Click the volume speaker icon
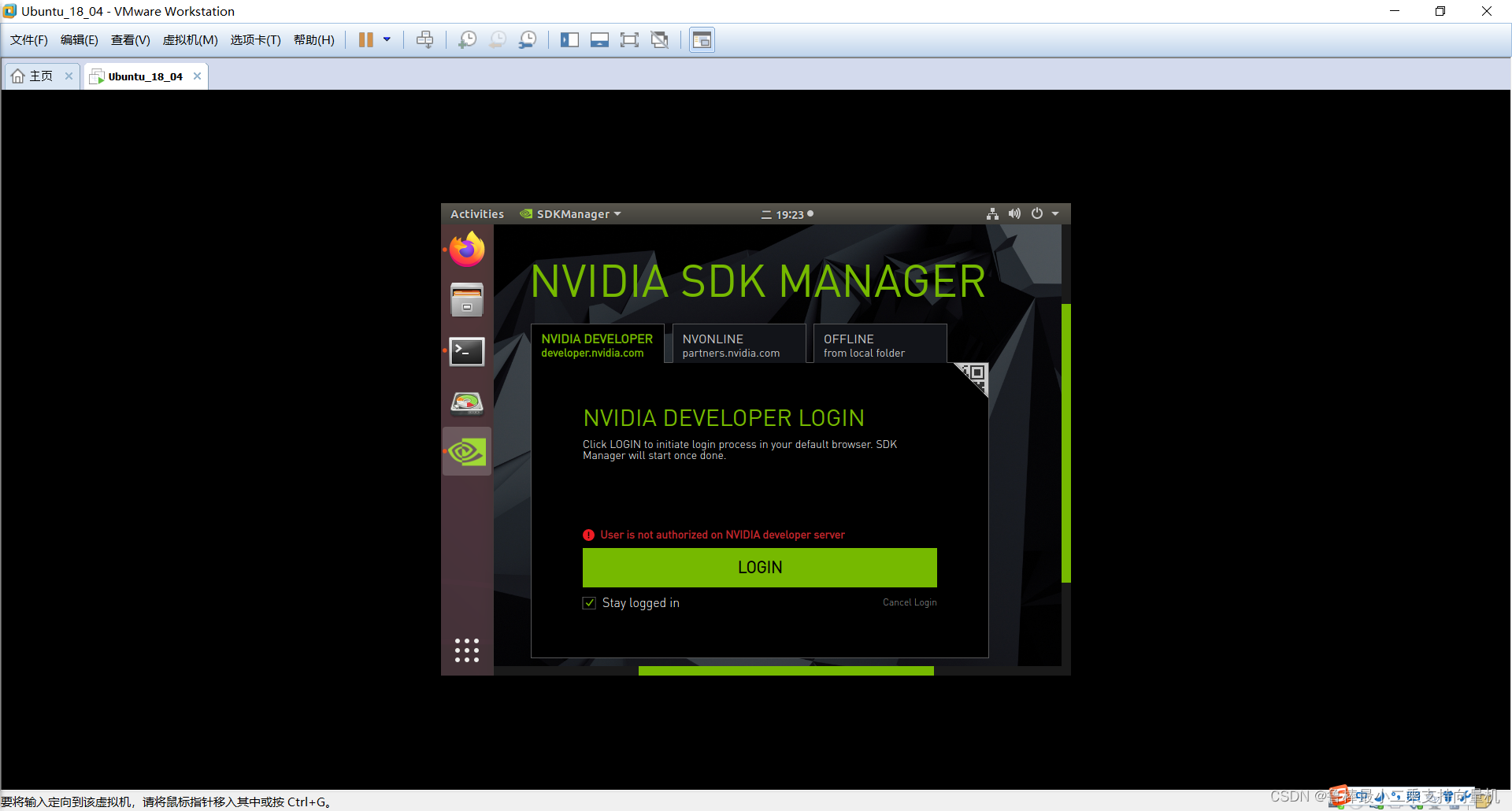The image size is (1512, 811). tap(1014, 213)
